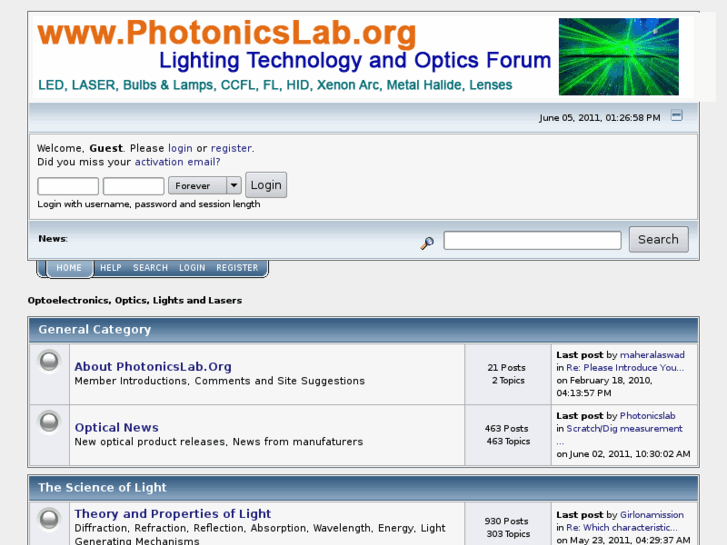The width and height of the screenshot is (727, 545).
Task: Click the www.PhotonicsLab.org banner logo
Action: (227, 33)
